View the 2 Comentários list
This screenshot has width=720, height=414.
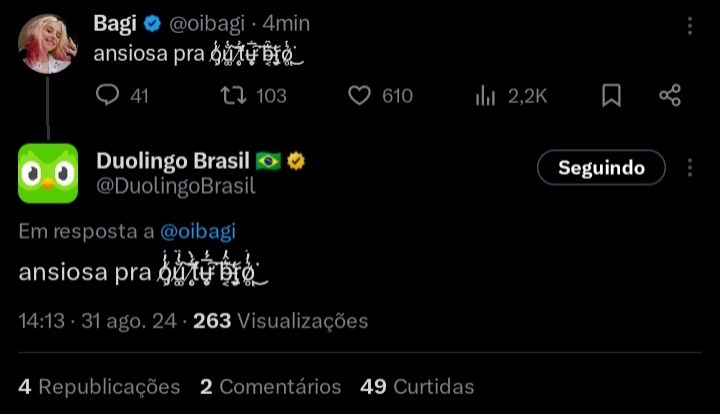pos(270,386)
